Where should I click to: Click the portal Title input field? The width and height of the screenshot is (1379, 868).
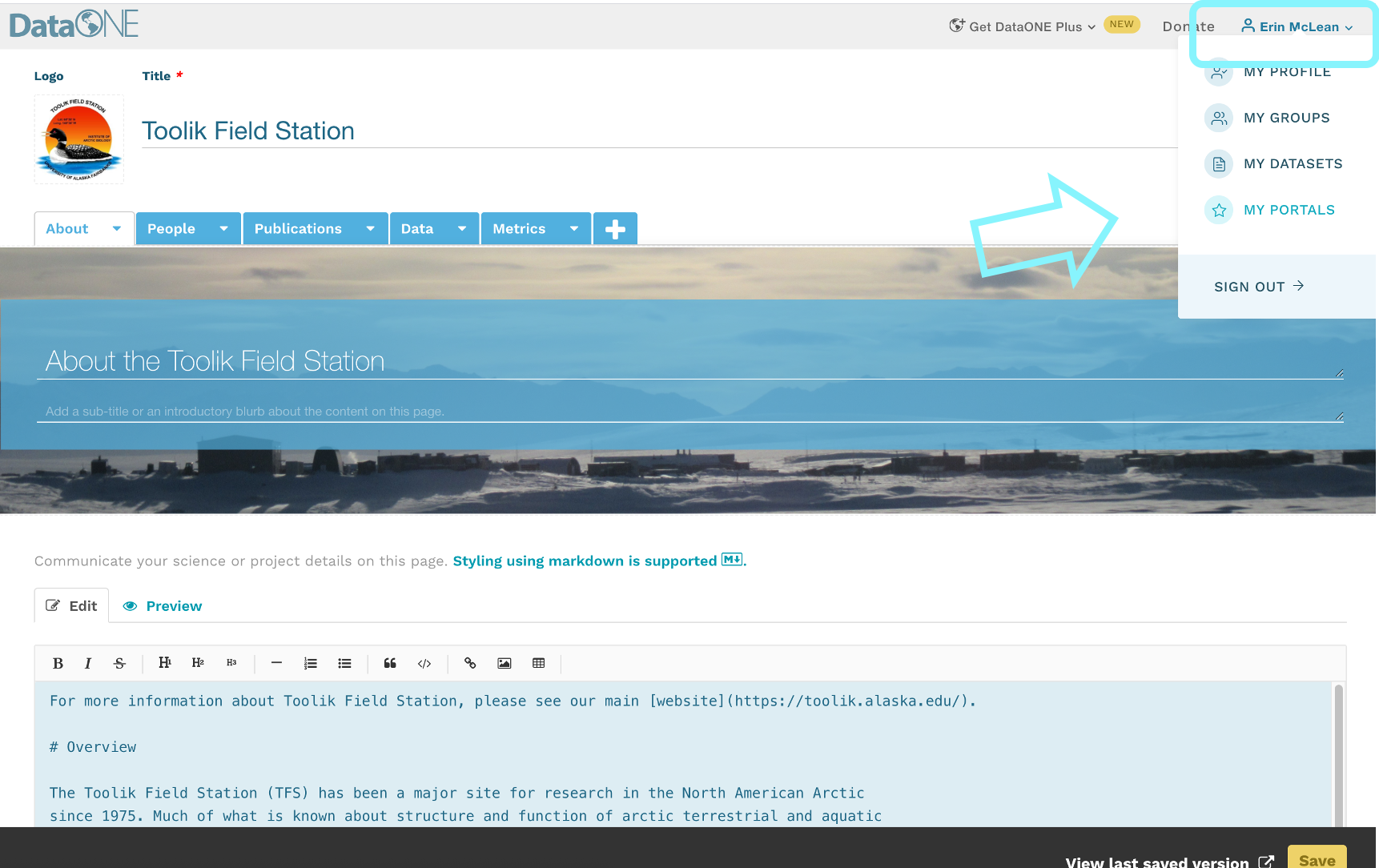[x=659, y=131]
